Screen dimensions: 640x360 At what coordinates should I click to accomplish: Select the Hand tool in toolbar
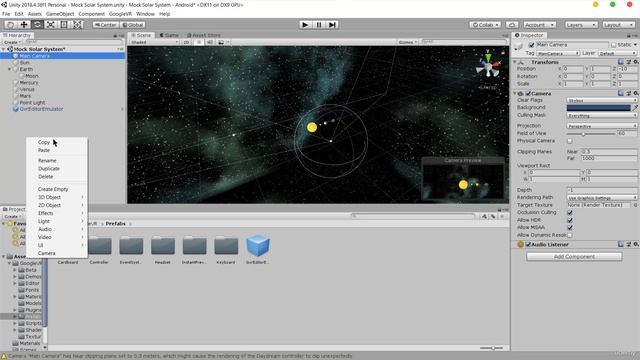[11, 24]
